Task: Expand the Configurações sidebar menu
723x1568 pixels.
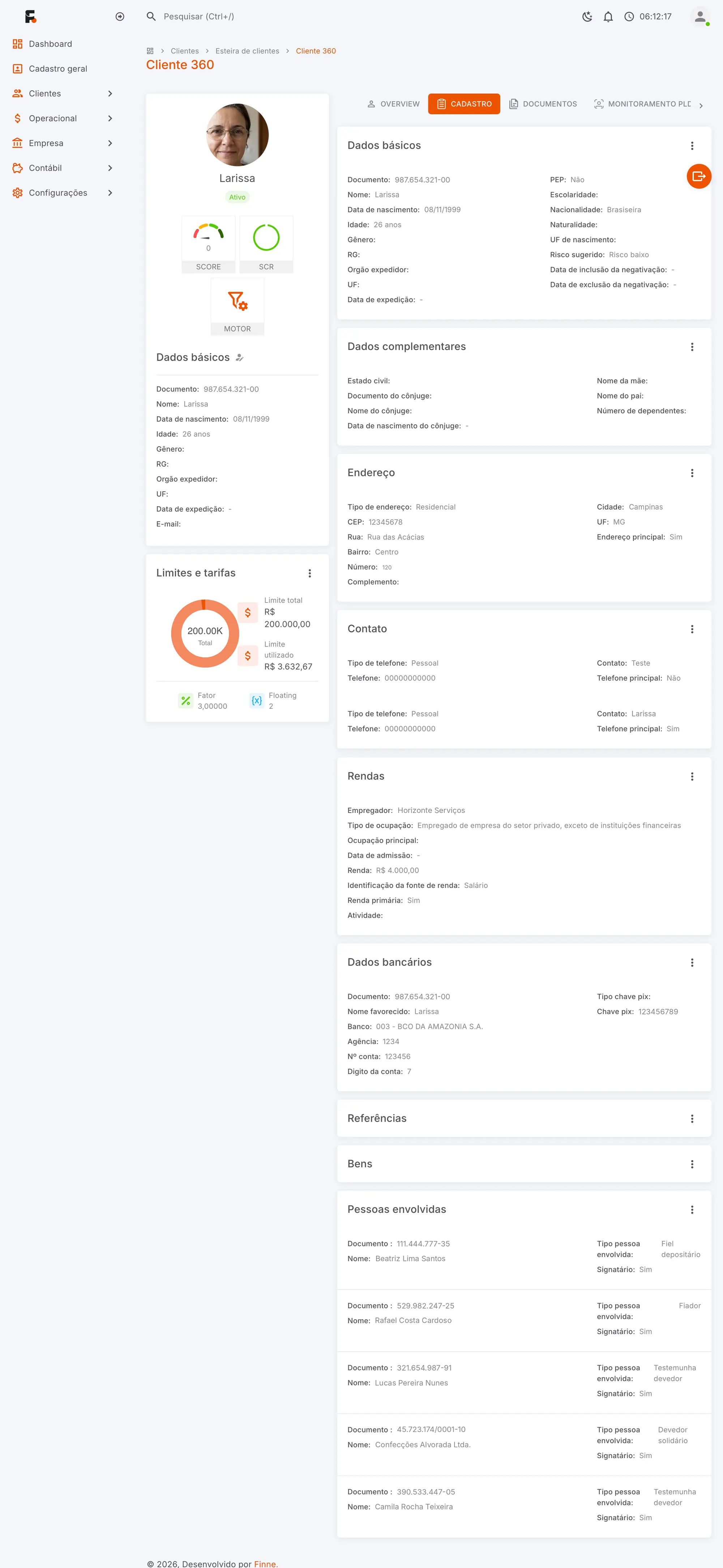Action: click(63, 193)
